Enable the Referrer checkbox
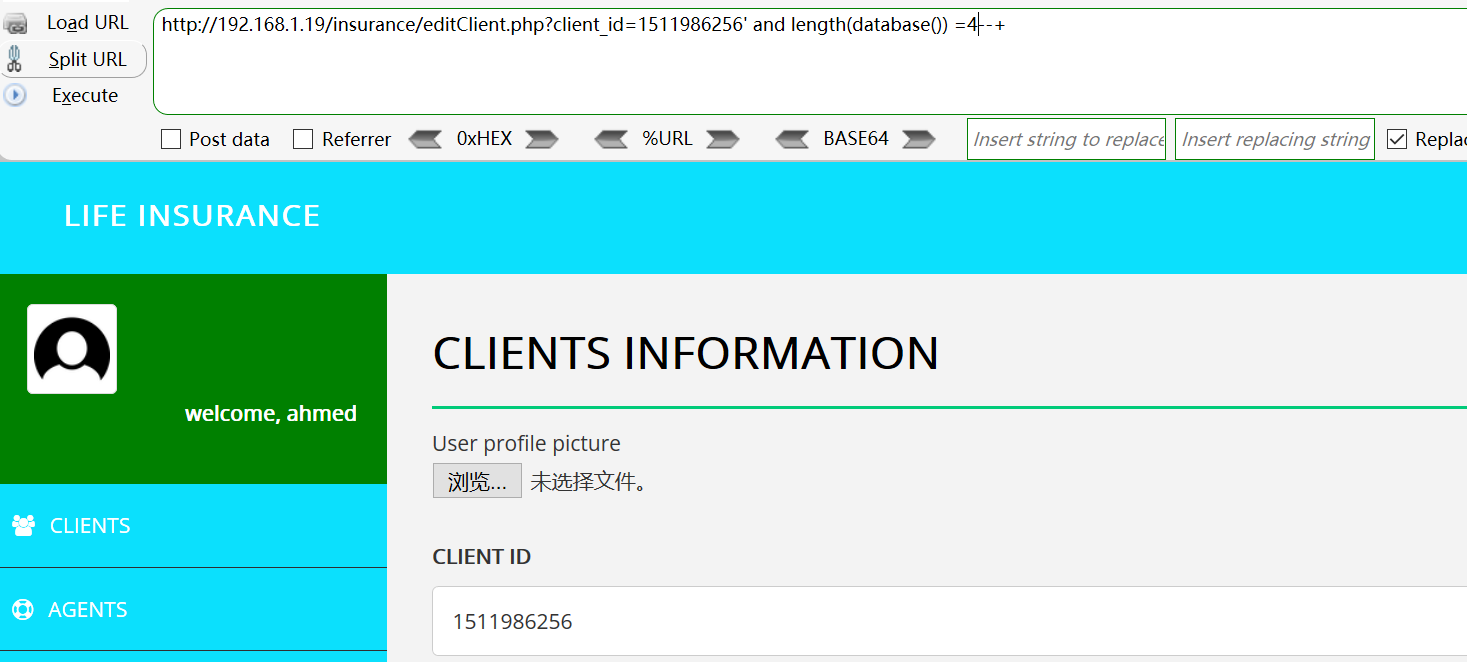Screen dimensions: 1467x662 pos(303,139)
